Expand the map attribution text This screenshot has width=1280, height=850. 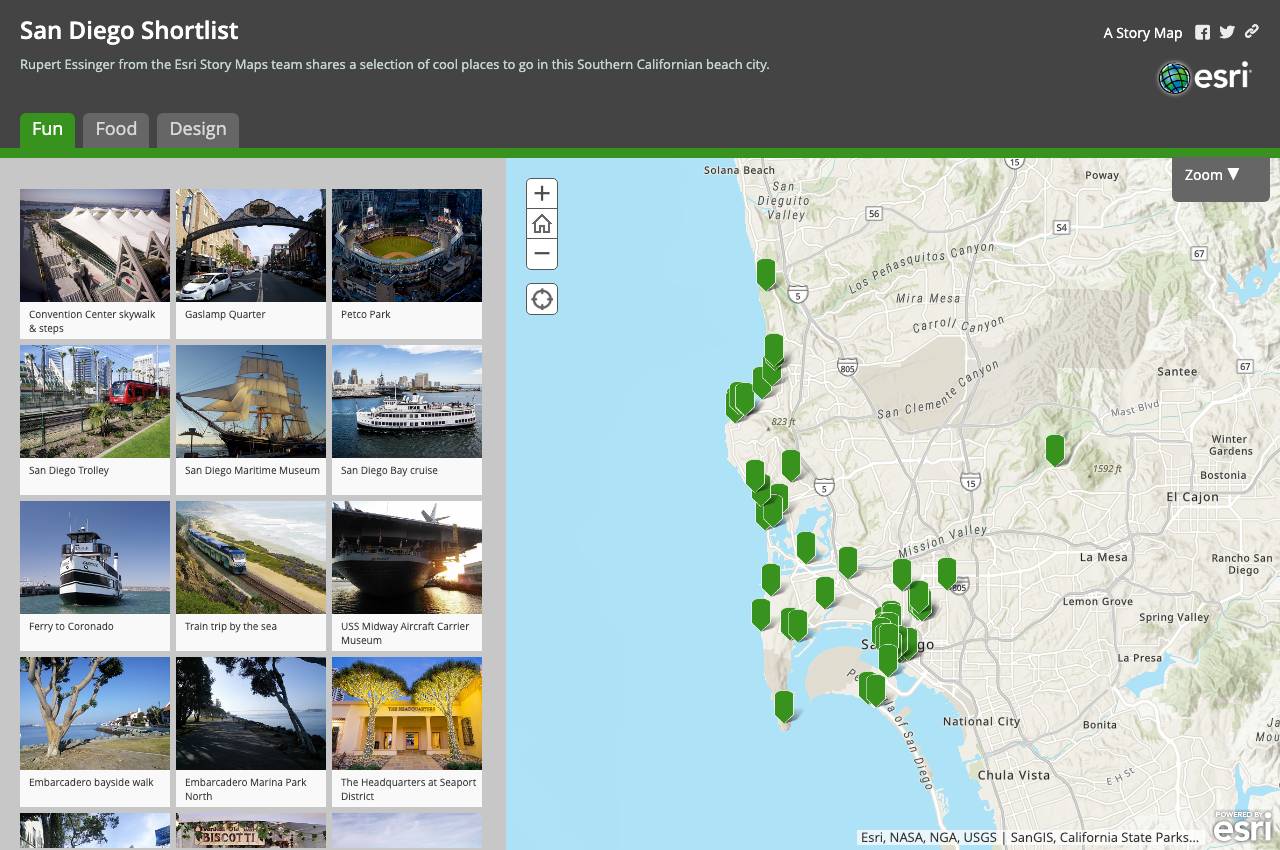pos(1029,837)
